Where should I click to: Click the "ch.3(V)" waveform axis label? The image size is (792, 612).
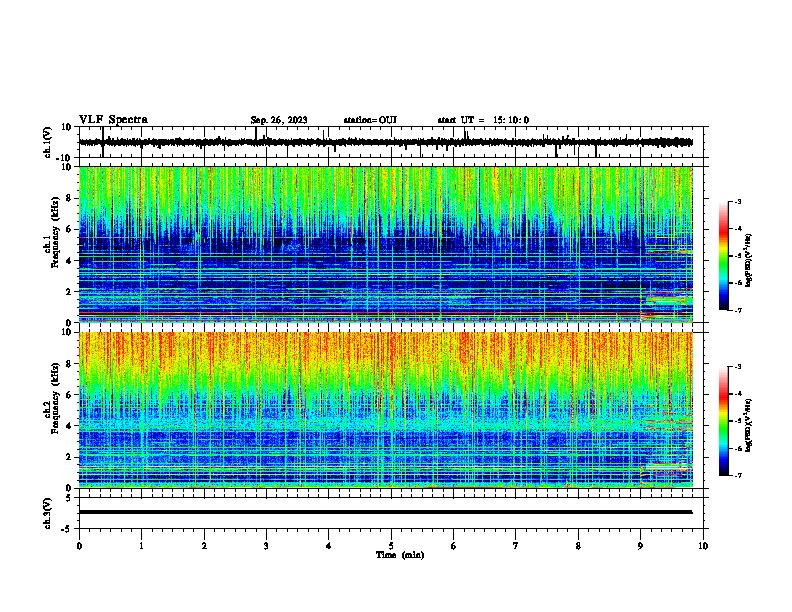pos(48,513)
